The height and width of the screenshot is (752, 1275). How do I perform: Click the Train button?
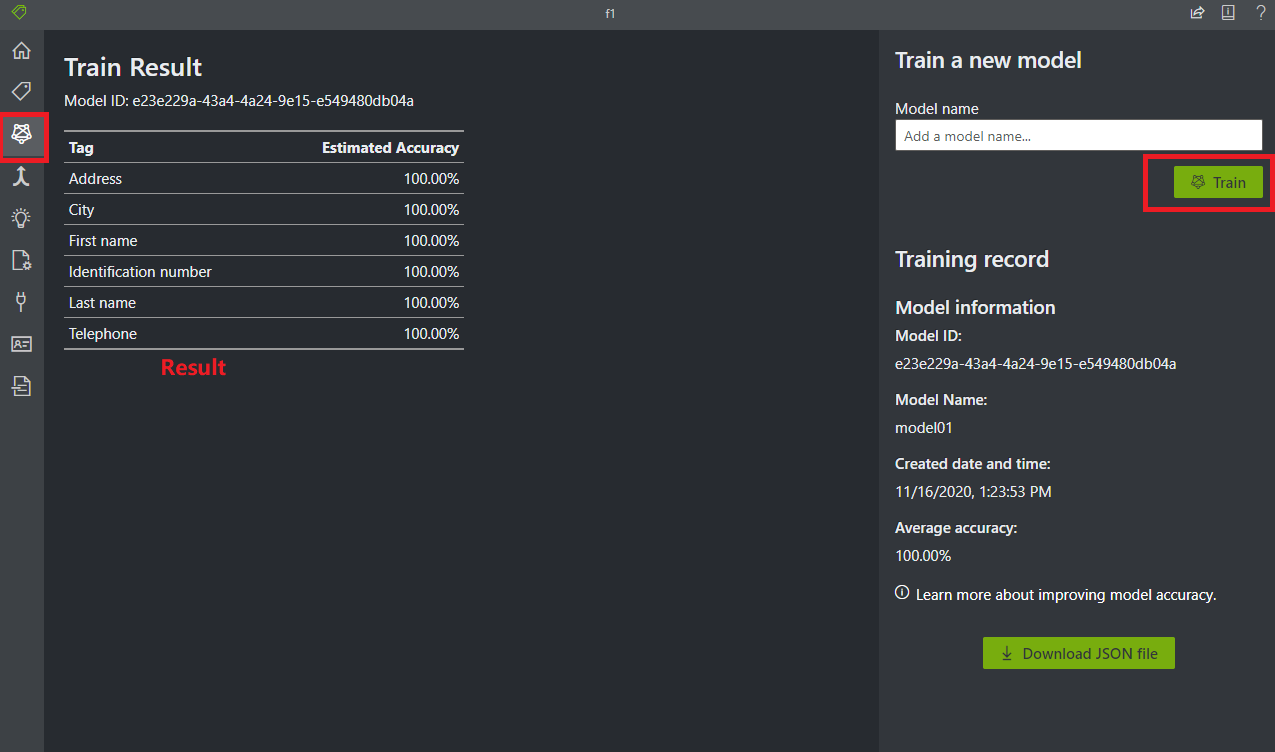pyautogui.click(x=1218, y=182)
